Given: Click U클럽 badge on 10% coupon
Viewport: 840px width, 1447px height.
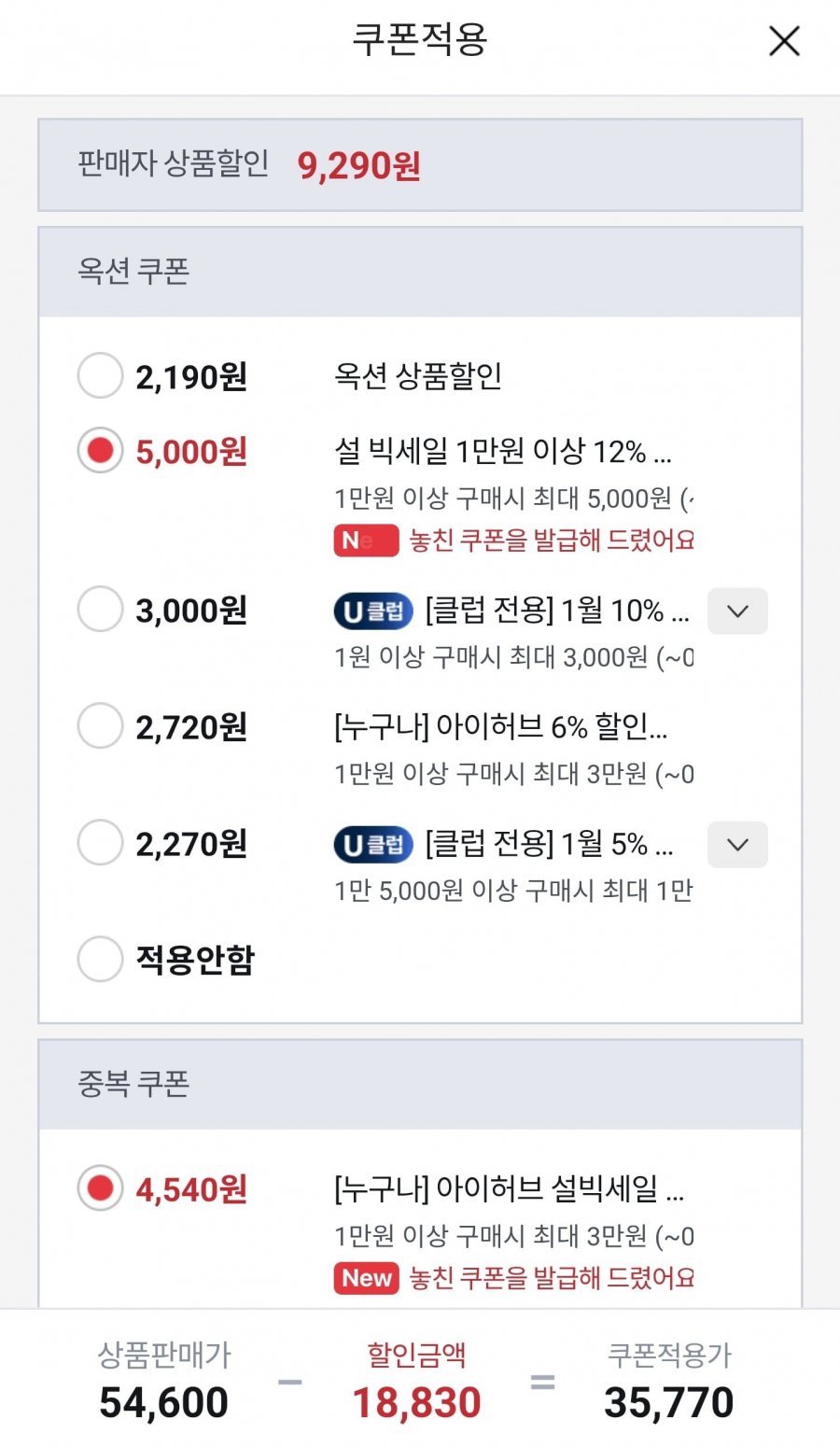Looking at the screenshot, I should point(373,611).
